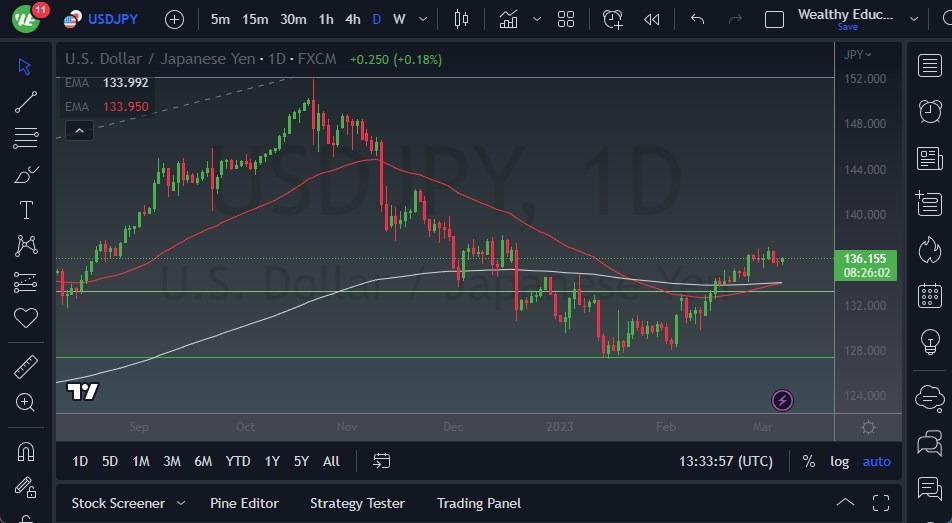Click the USDJPY symbol search field

click(x=112, y=19)
